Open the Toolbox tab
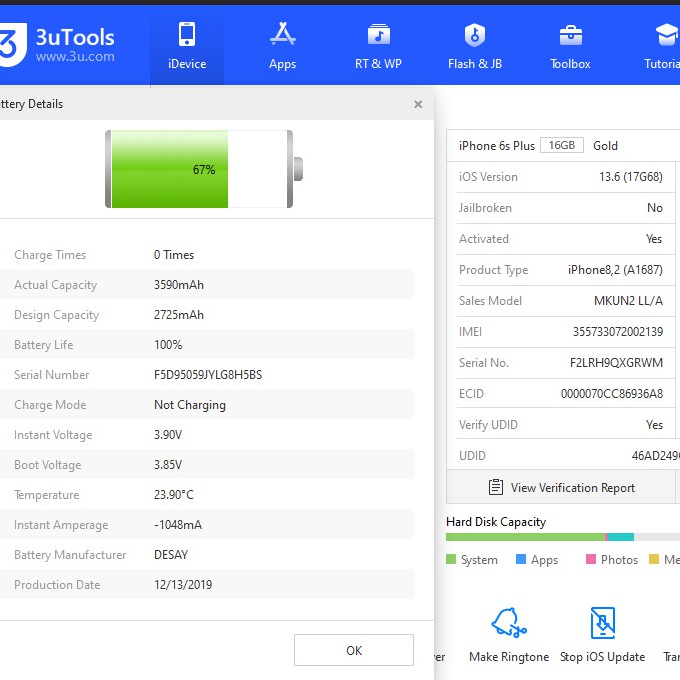Viewport: 680px width, 680px height. (570, 46)
